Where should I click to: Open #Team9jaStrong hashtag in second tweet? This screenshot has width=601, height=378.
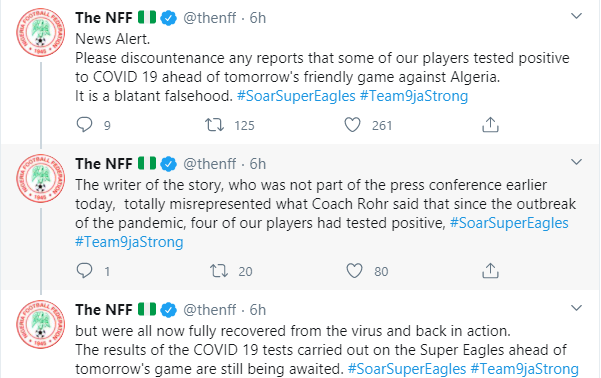[x=129, y=242]
